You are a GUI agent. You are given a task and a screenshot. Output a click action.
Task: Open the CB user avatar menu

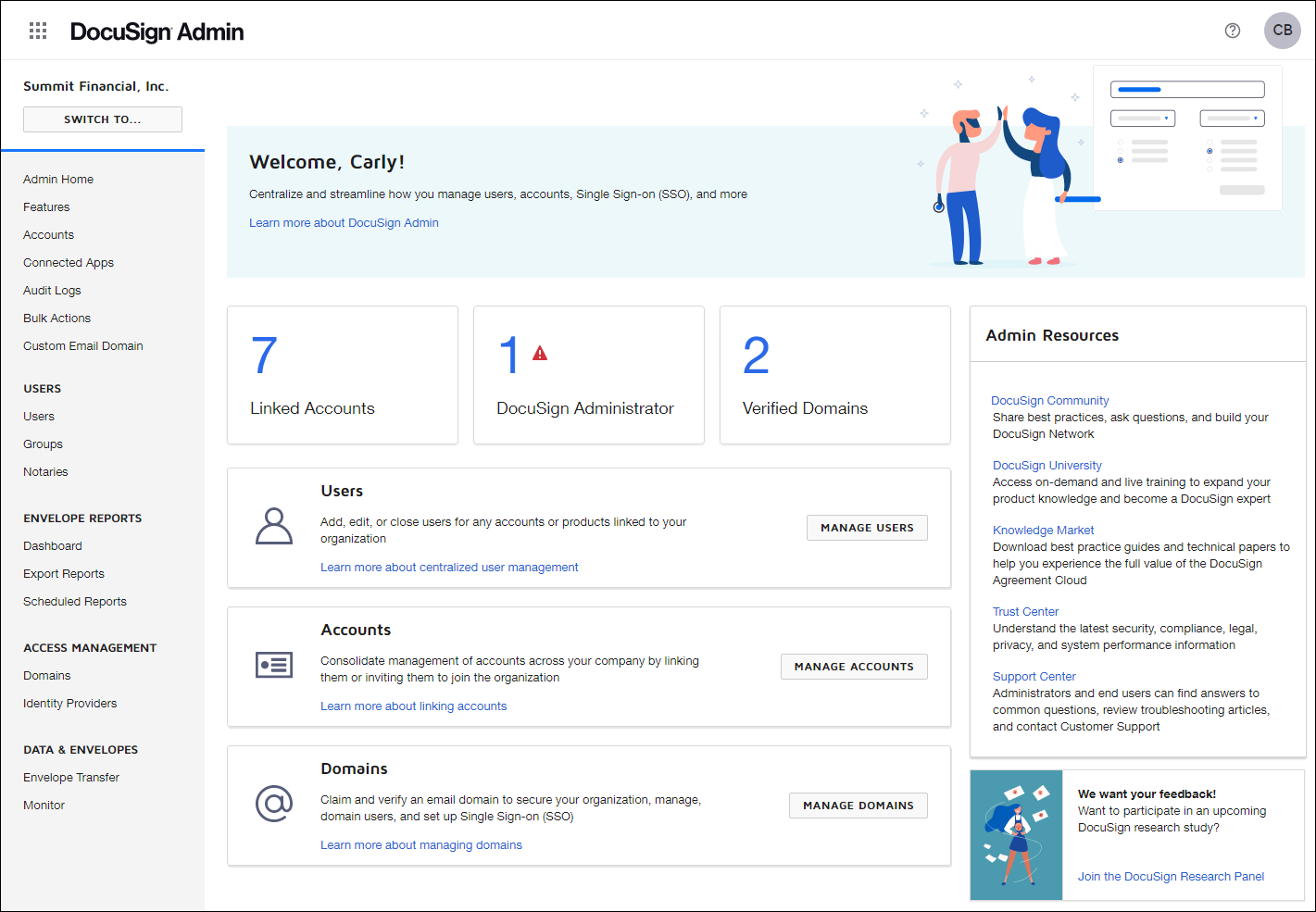coord(1283,31)
